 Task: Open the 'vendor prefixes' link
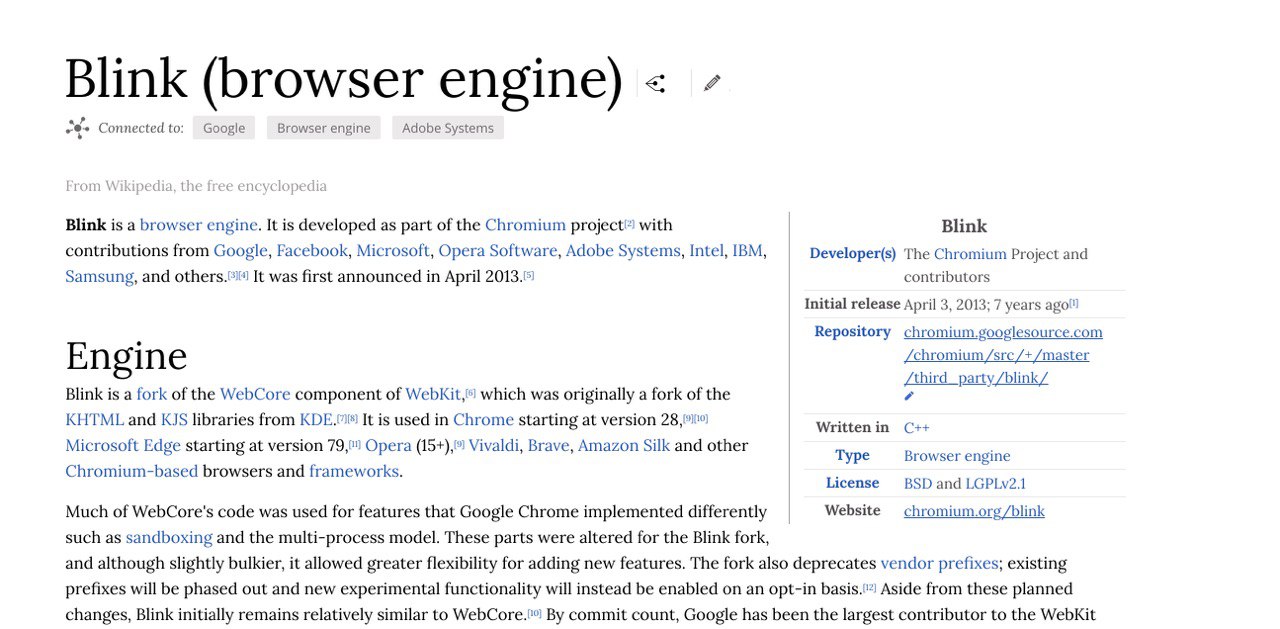[x=939, y=564]
